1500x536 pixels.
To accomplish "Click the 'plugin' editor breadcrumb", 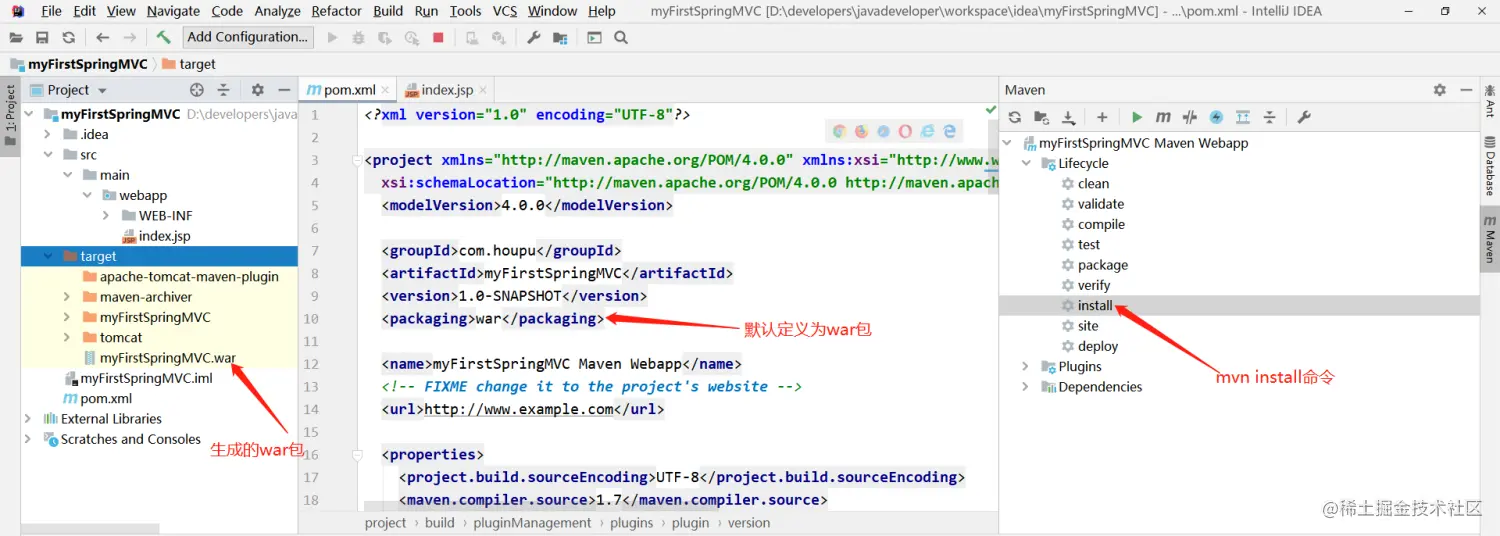I will tap(690, 523).
